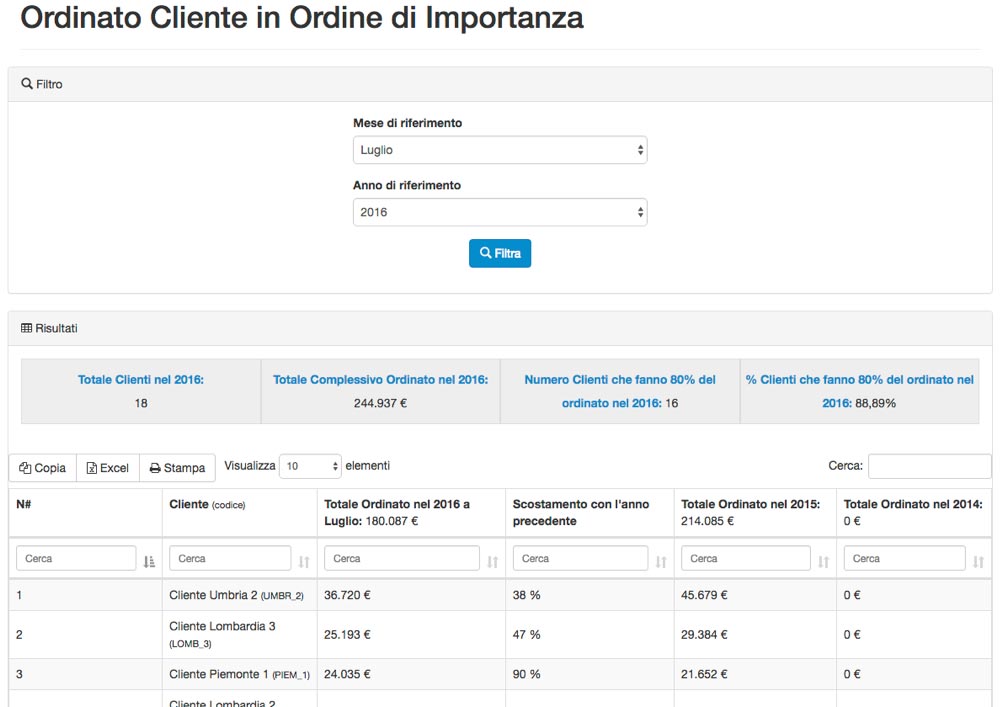1003x707 pixels.
Task: Sort by Totale Ordinato 2015 column icon
Action: click(x=823, y=562)
